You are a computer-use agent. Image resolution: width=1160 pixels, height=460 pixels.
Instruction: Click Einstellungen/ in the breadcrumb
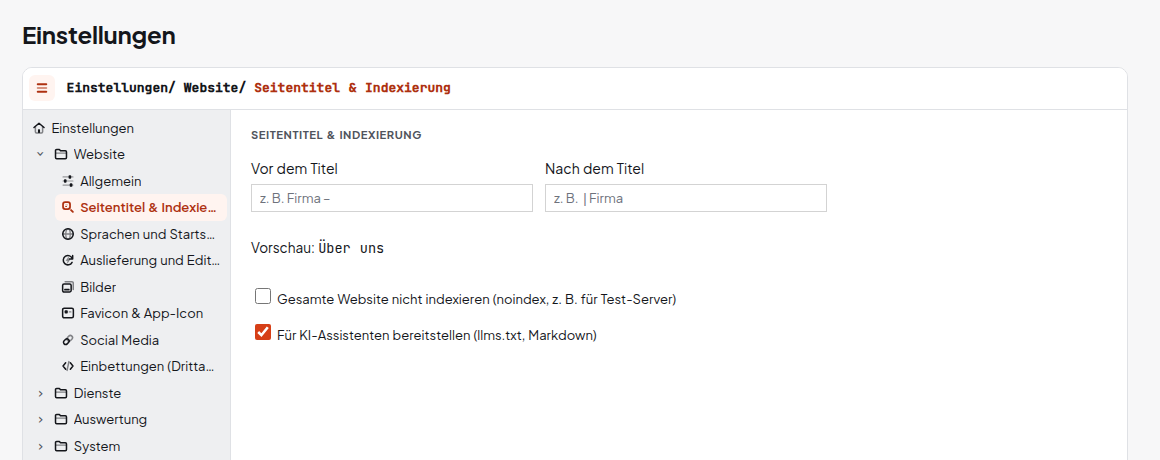(121, 88)
